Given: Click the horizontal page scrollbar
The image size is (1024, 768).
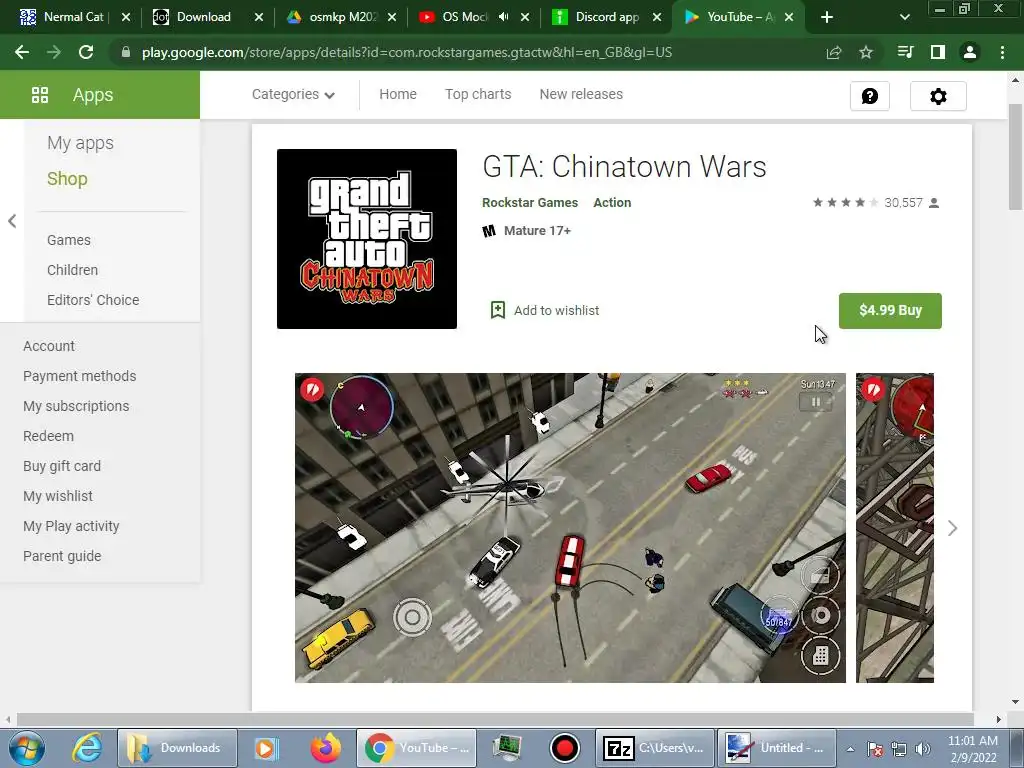Looking at the screenshot, I should 494,719.
